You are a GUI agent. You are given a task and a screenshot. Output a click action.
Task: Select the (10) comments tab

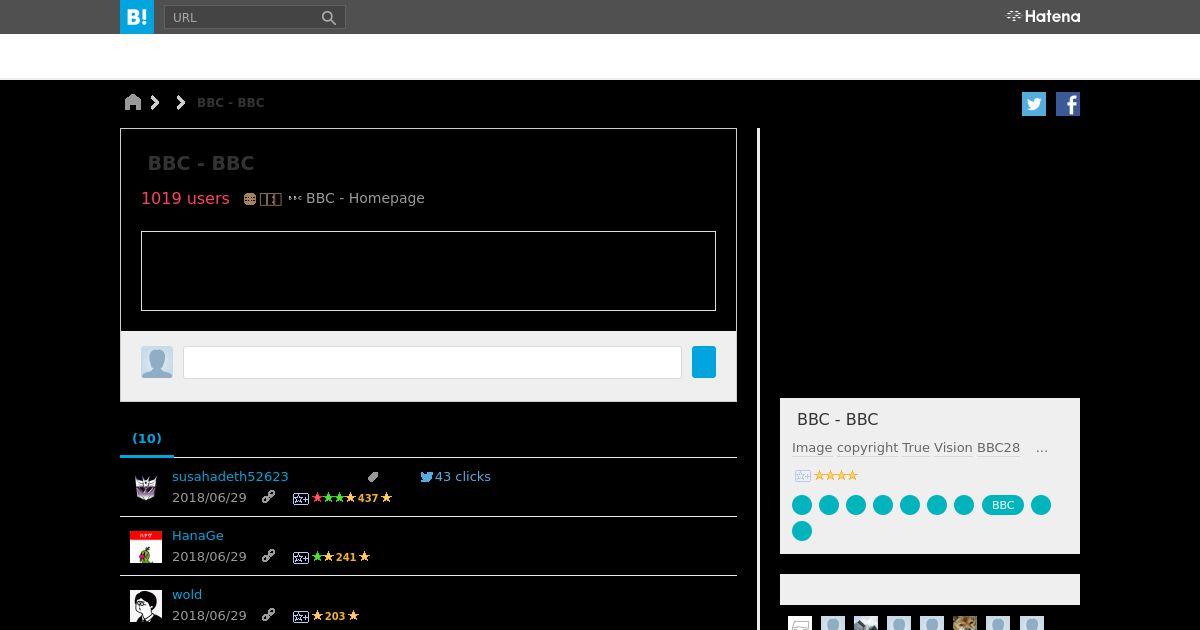pos(147,438)
